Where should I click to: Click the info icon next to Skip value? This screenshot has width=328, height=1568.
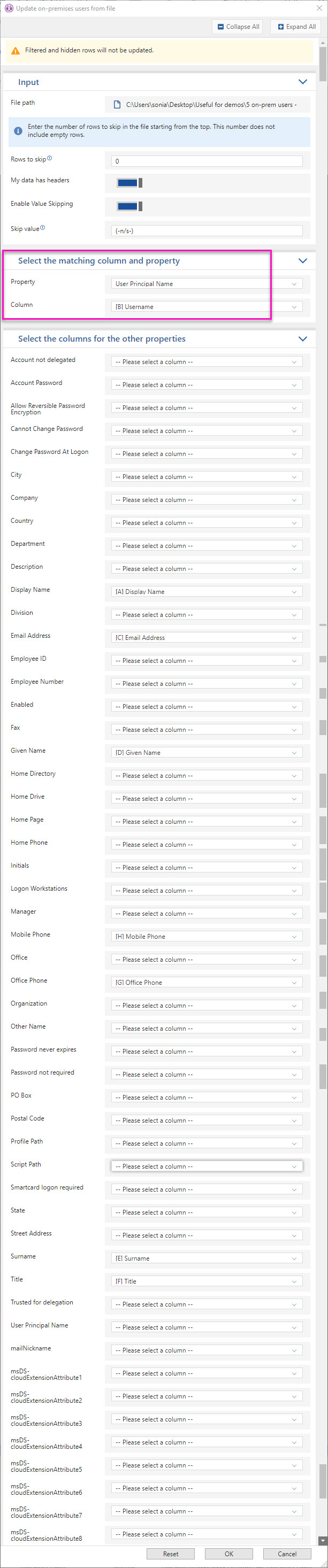[43, 228]
